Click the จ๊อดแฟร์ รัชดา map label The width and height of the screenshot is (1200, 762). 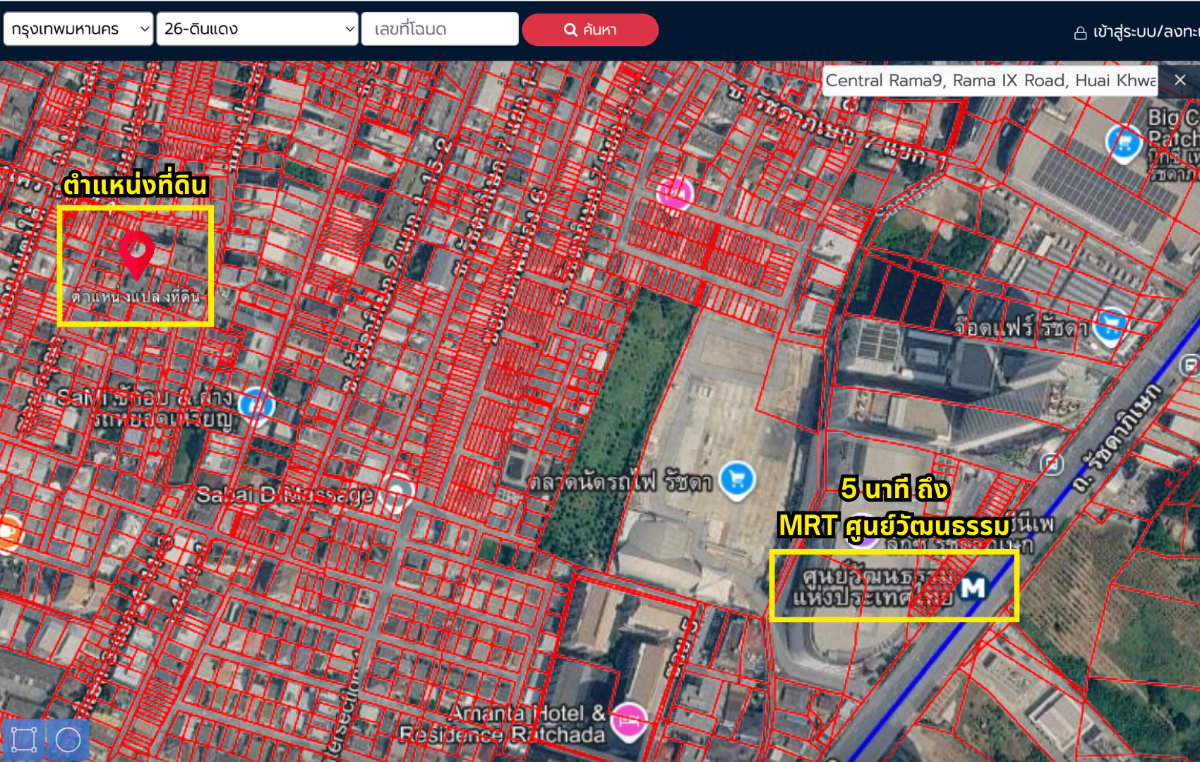click(x=1019, y=327)
